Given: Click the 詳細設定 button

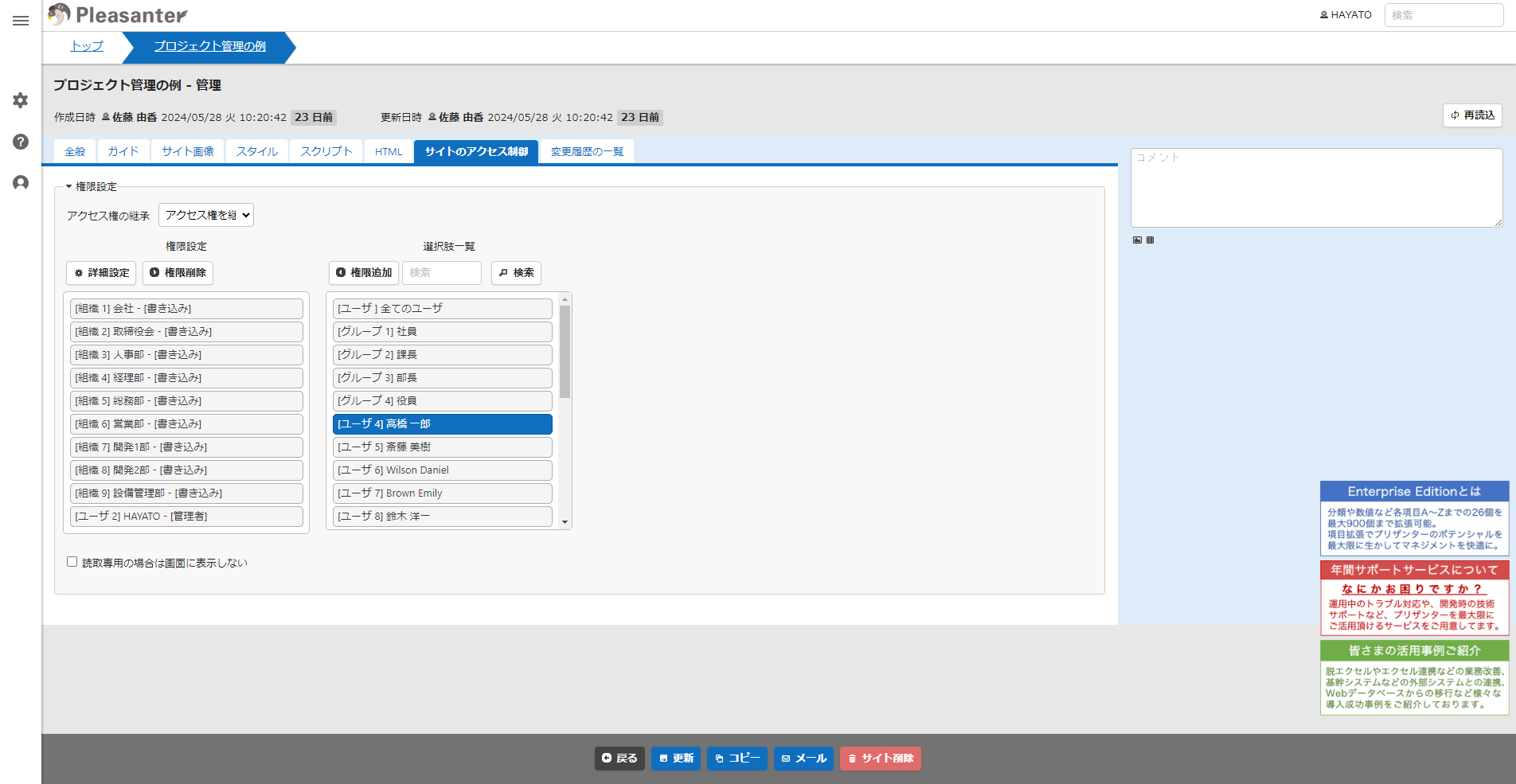Looking at the screenshot, I should click(101, 272).
